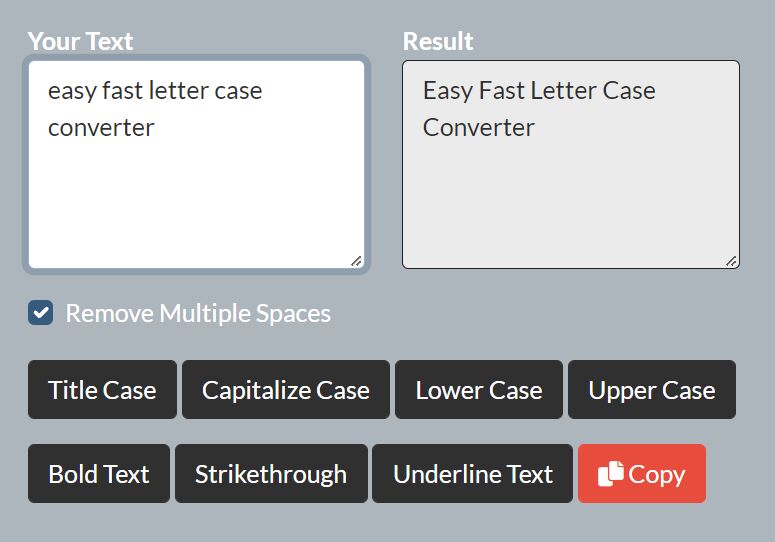This screenshot has height=542, width=775.
Task: Click inside the gray Result text area
Action: click(571, 165)
